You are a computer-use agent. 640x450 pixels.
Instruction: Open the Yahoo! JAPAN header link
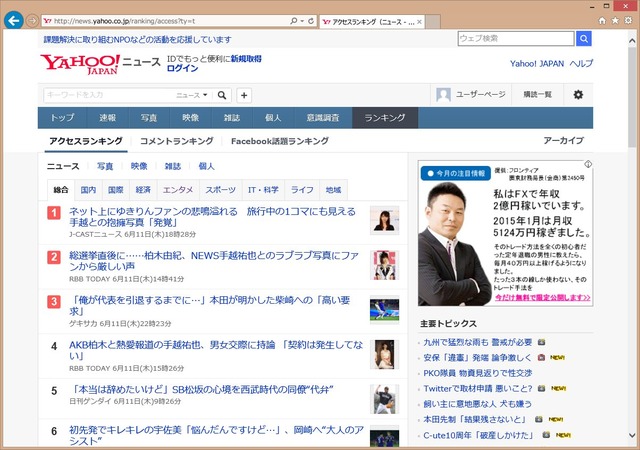(x=537, y=64)
